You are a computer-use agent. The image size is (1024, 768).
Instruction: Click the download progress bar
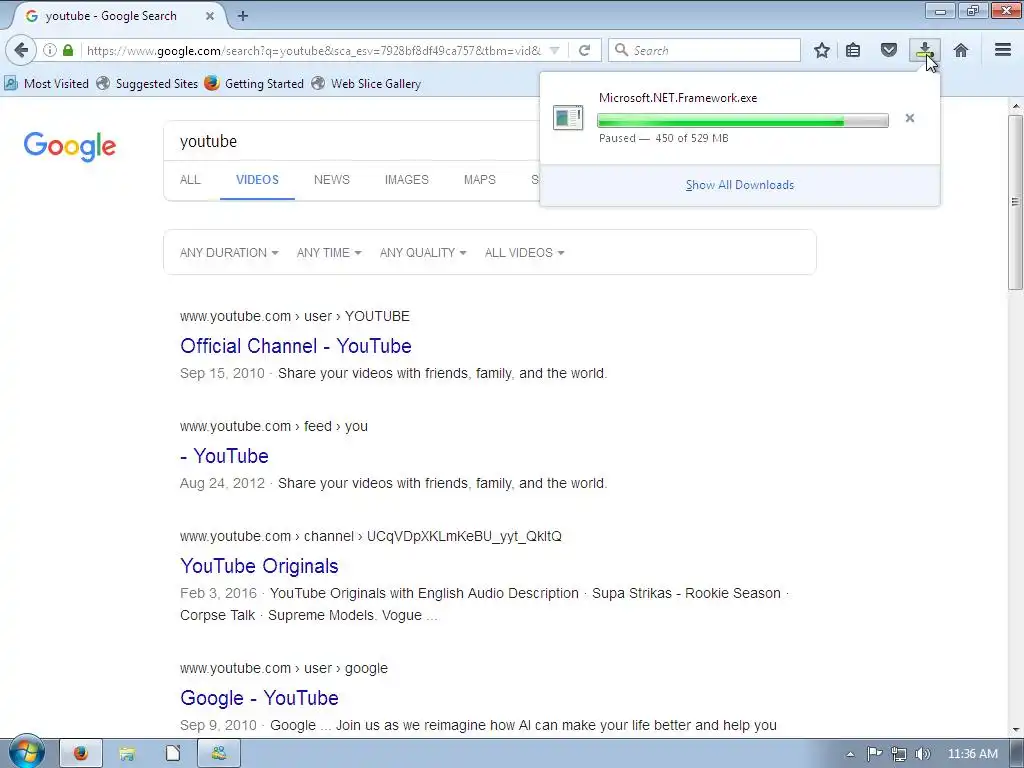pos(743,120)
